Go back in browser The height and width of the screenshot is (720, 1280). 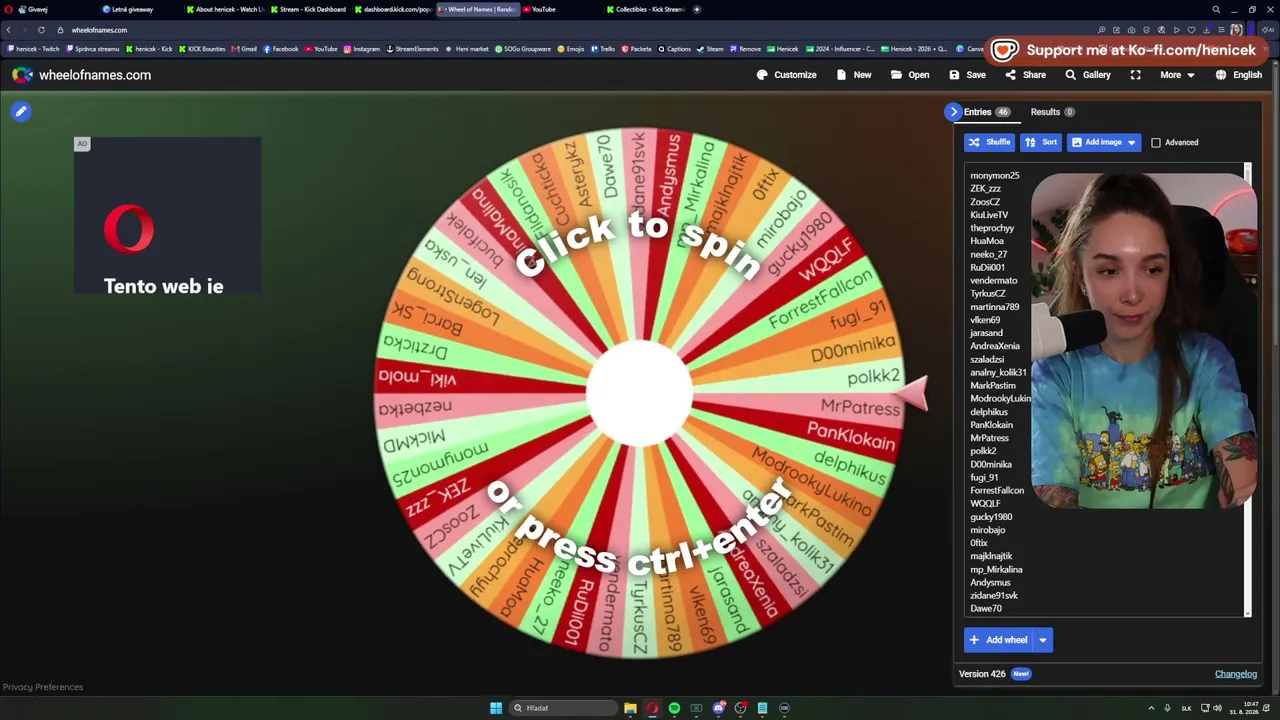tap(9, 30)
